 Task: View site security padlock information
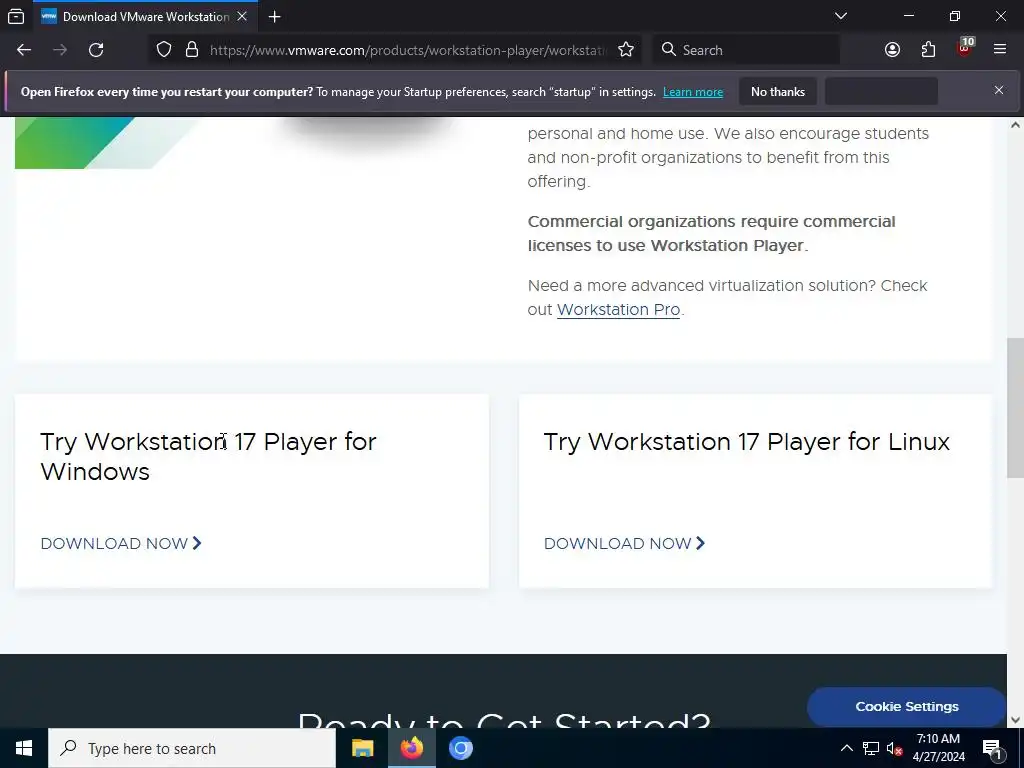coord(191,50)
